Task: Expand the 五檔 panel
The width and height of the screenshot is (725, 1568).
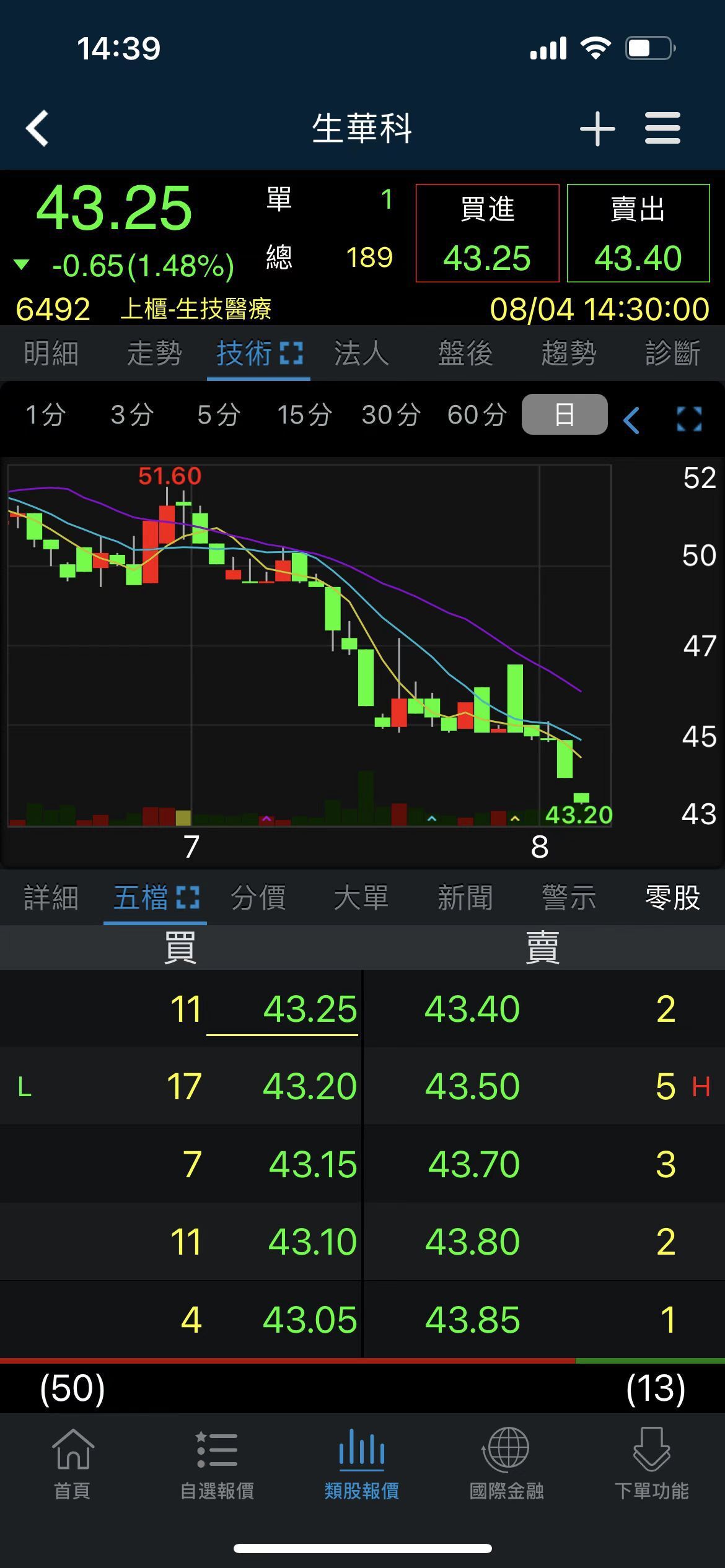Action: (188, 897)
